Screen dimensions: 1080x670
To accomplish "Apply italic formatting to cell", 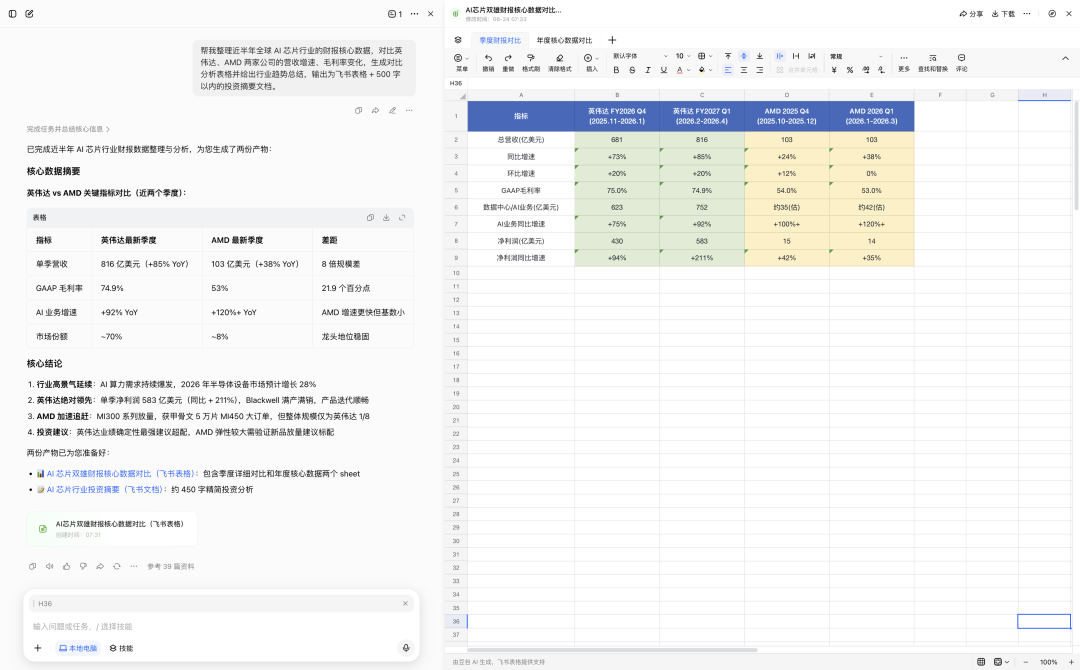I will pyautogui.click(x=648, y=70).
